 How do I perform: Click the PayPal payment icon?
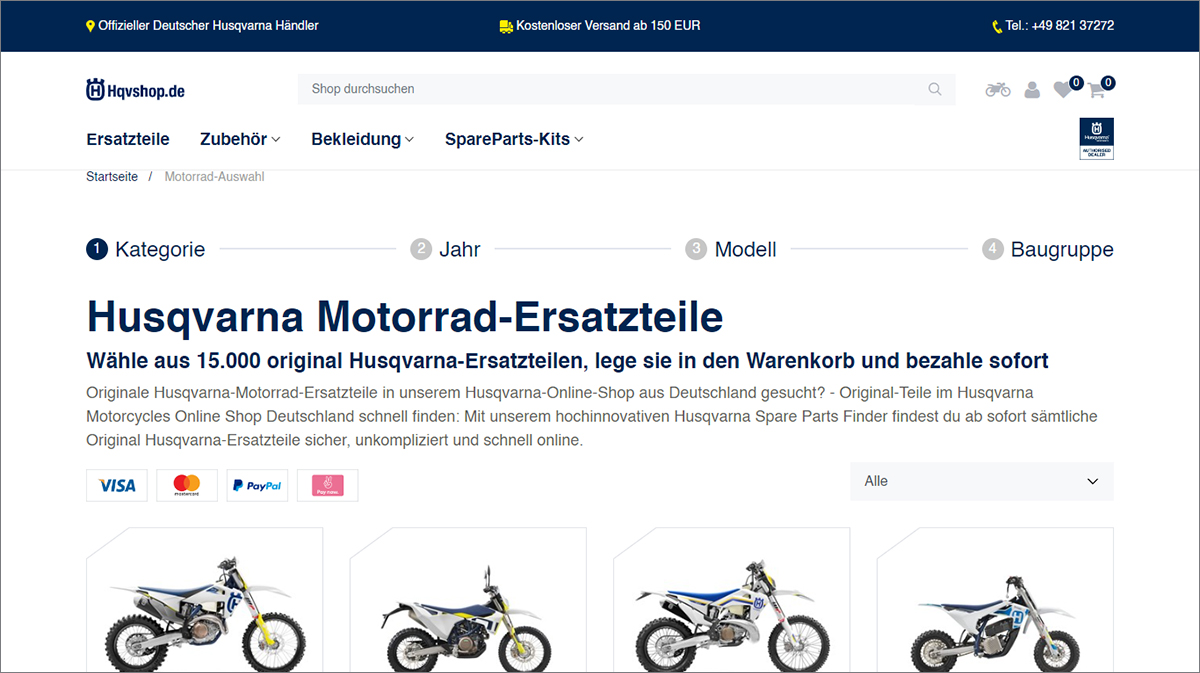point(257,485)
